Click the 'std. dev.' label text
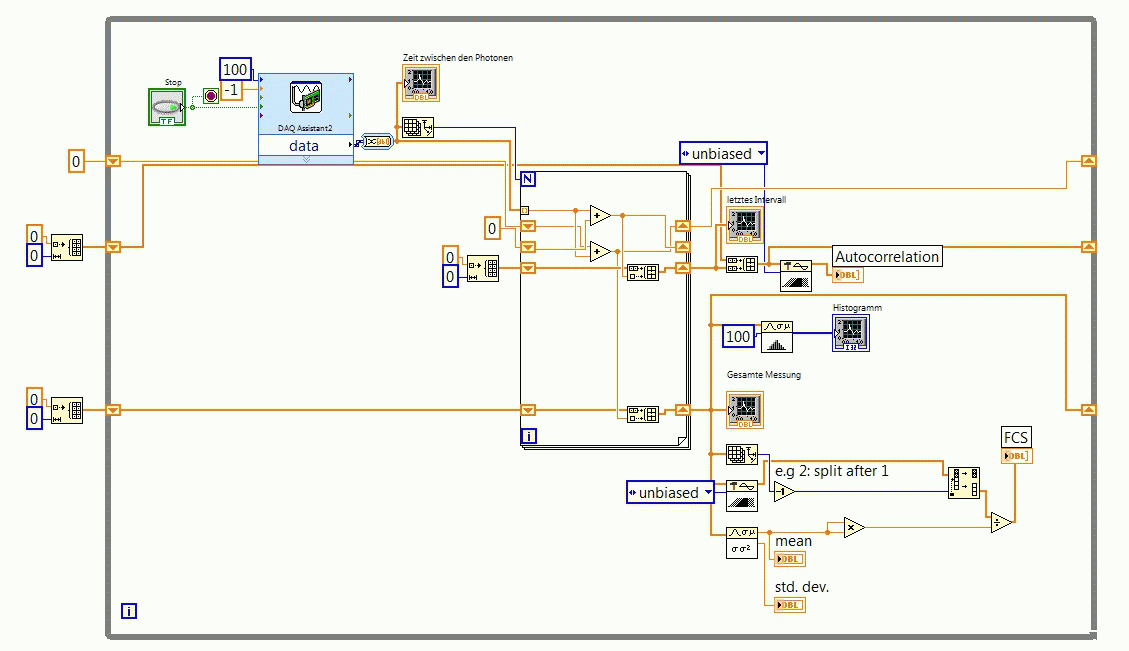 (x=802, y=587)
